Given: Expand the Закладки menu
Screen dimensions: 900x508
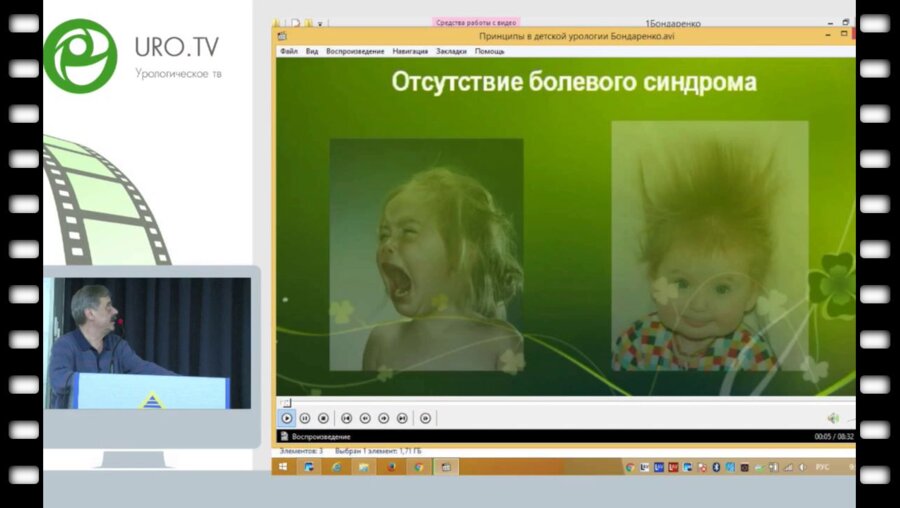Looking at the screenshot, I should pyautogui.click(x=451, y=51).
